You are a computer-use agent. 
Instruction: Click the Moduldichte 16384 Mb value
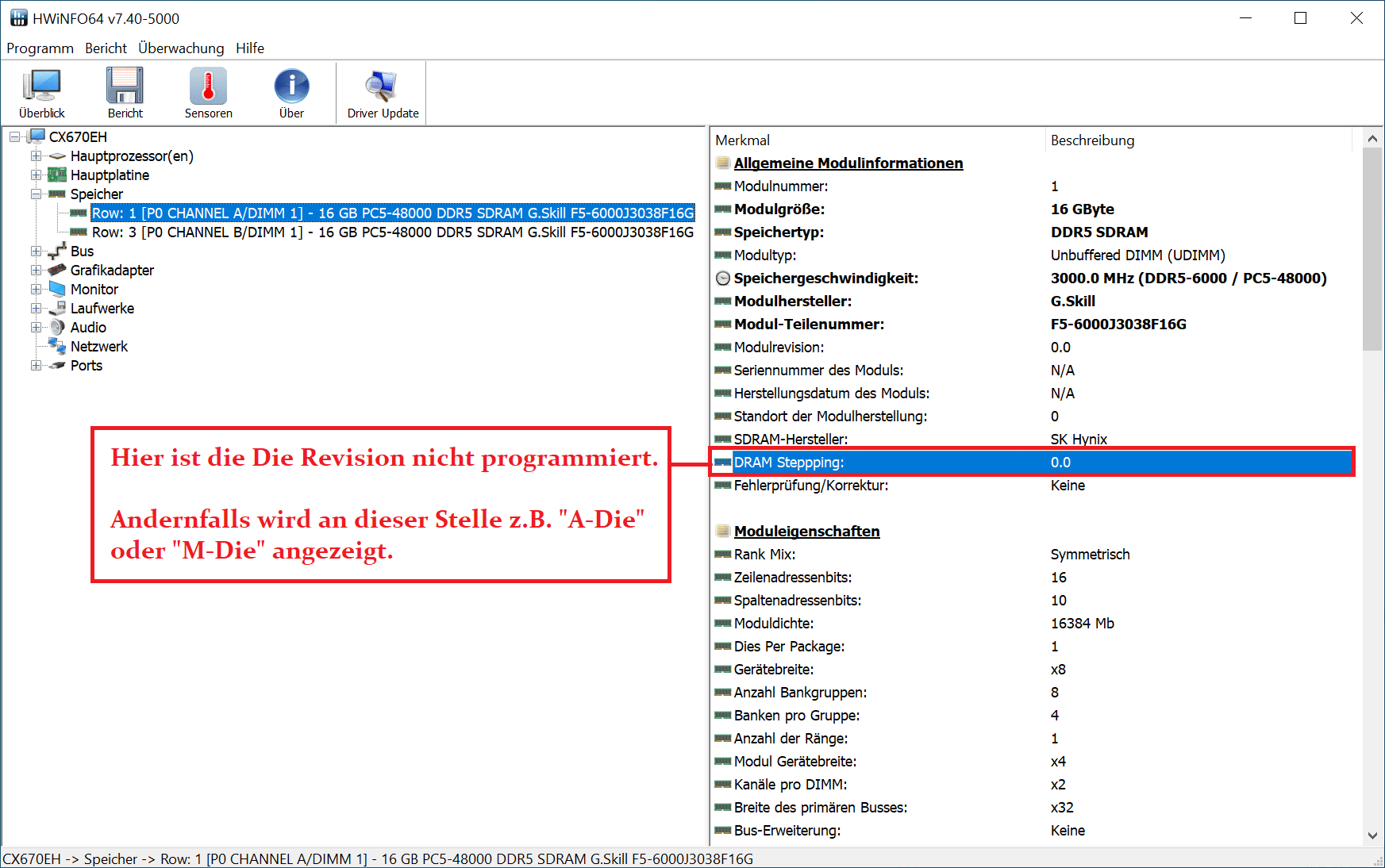click(1083, 623)
